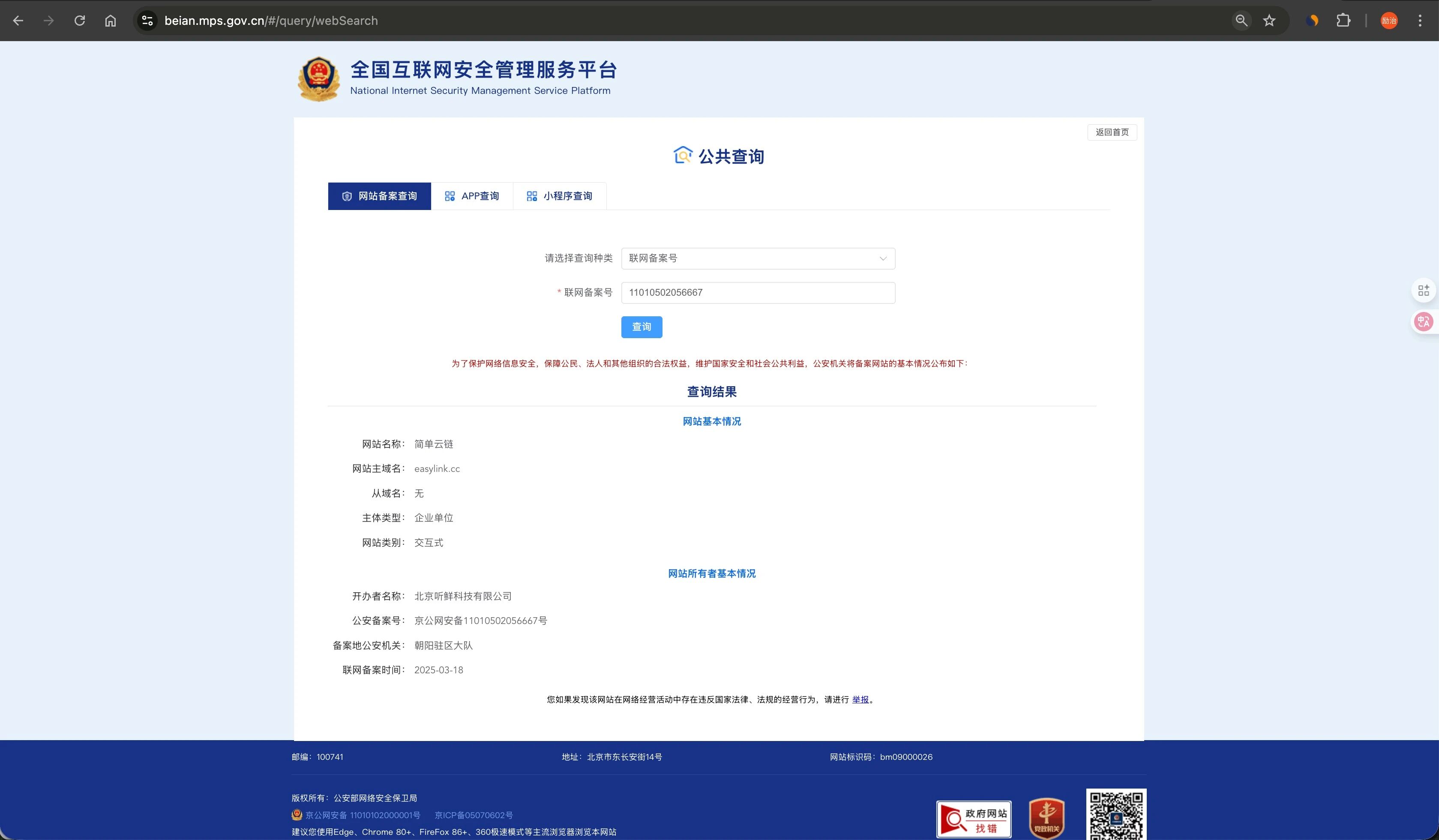Click the browser back arrow
This screenshot has height=840, width=1439.
click(x=18, y=21)
